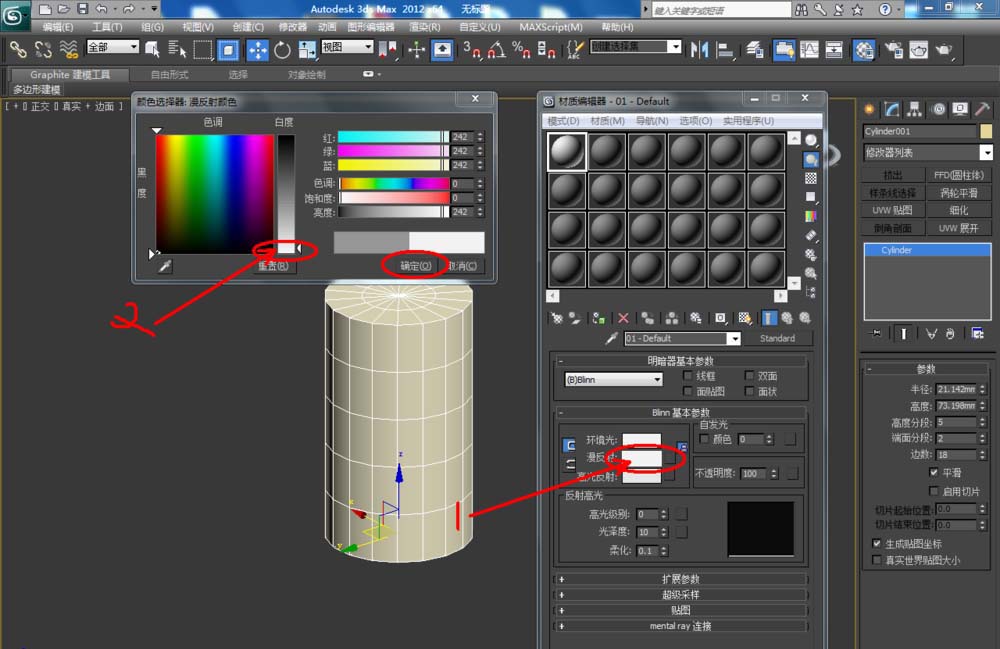1000x649 pixels.
Task: Choose the Select and Rotate tool
Action: (x=282, y=50)
